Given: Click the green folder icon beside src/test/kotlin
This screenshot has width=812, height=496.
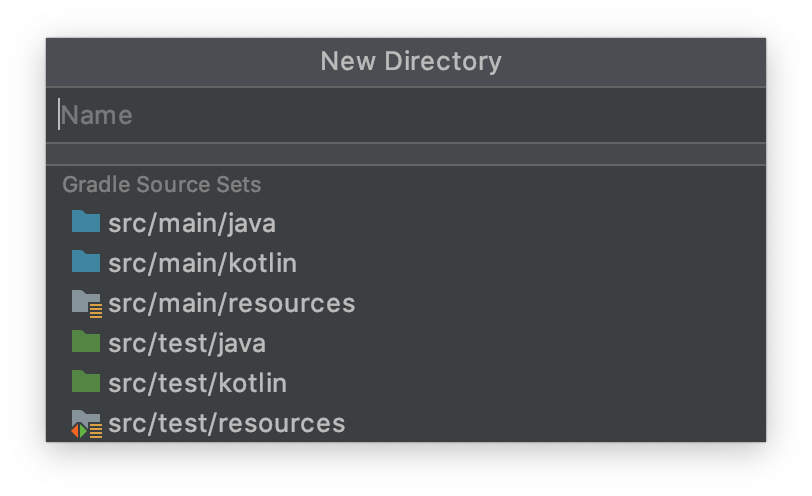Looking at the screenshot, I should click(86, 382).
